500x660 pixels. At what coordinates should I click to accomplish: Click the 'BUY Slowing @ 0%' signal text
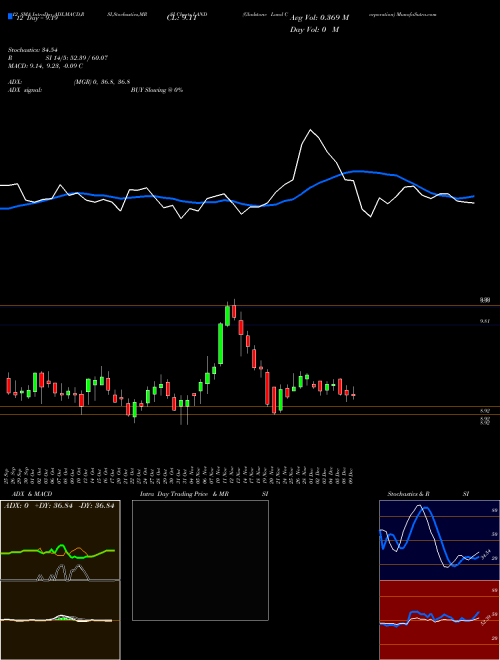[157, 90]
